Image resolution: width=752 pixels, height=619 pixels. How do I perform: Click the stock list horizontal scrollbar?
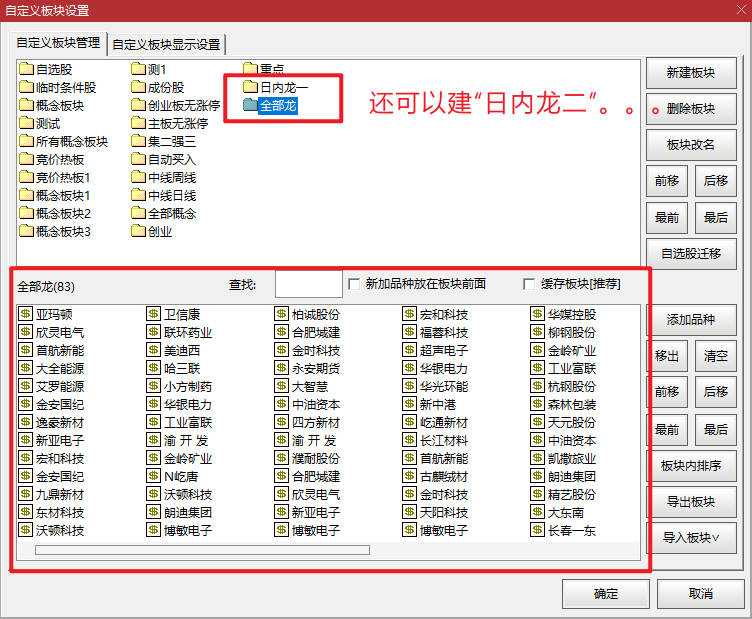click(x=202, y=549)
